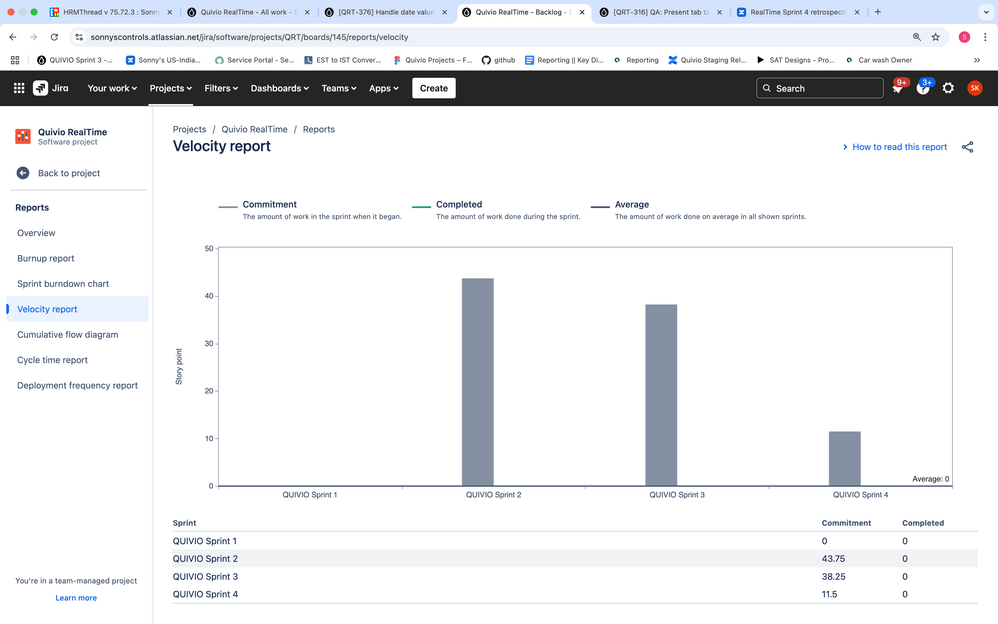Select the QUIVIO Sprint 2 table row name

[205, 558]
